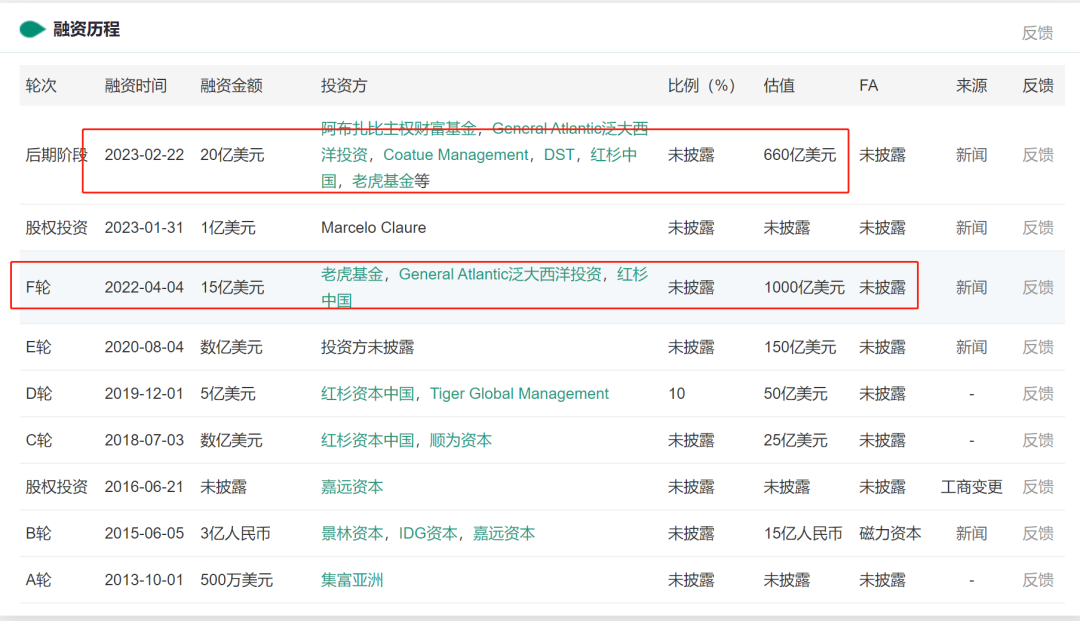
Task: Select the 500万美元 amount cell
Action: pyautogui.click(x=236, y=580)
